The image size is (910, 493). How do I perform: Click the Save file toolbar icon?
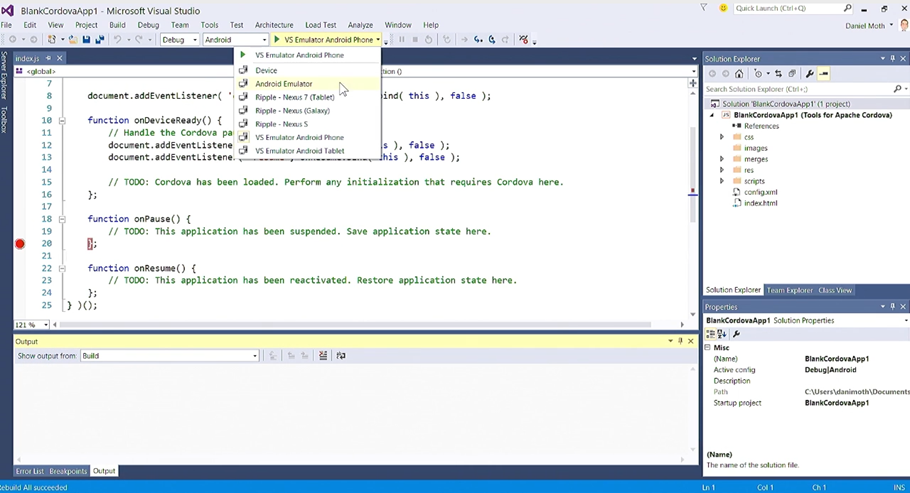point(86,39)
